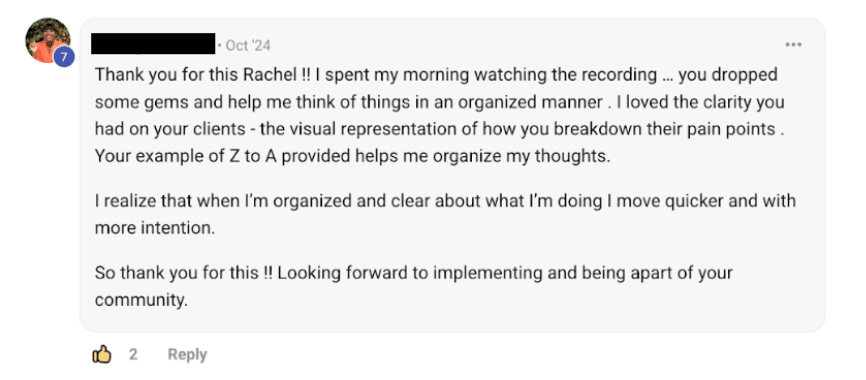
Task: Open the commenter's round profile avatar
Action: pyautogui.click(x=47, y=40)
